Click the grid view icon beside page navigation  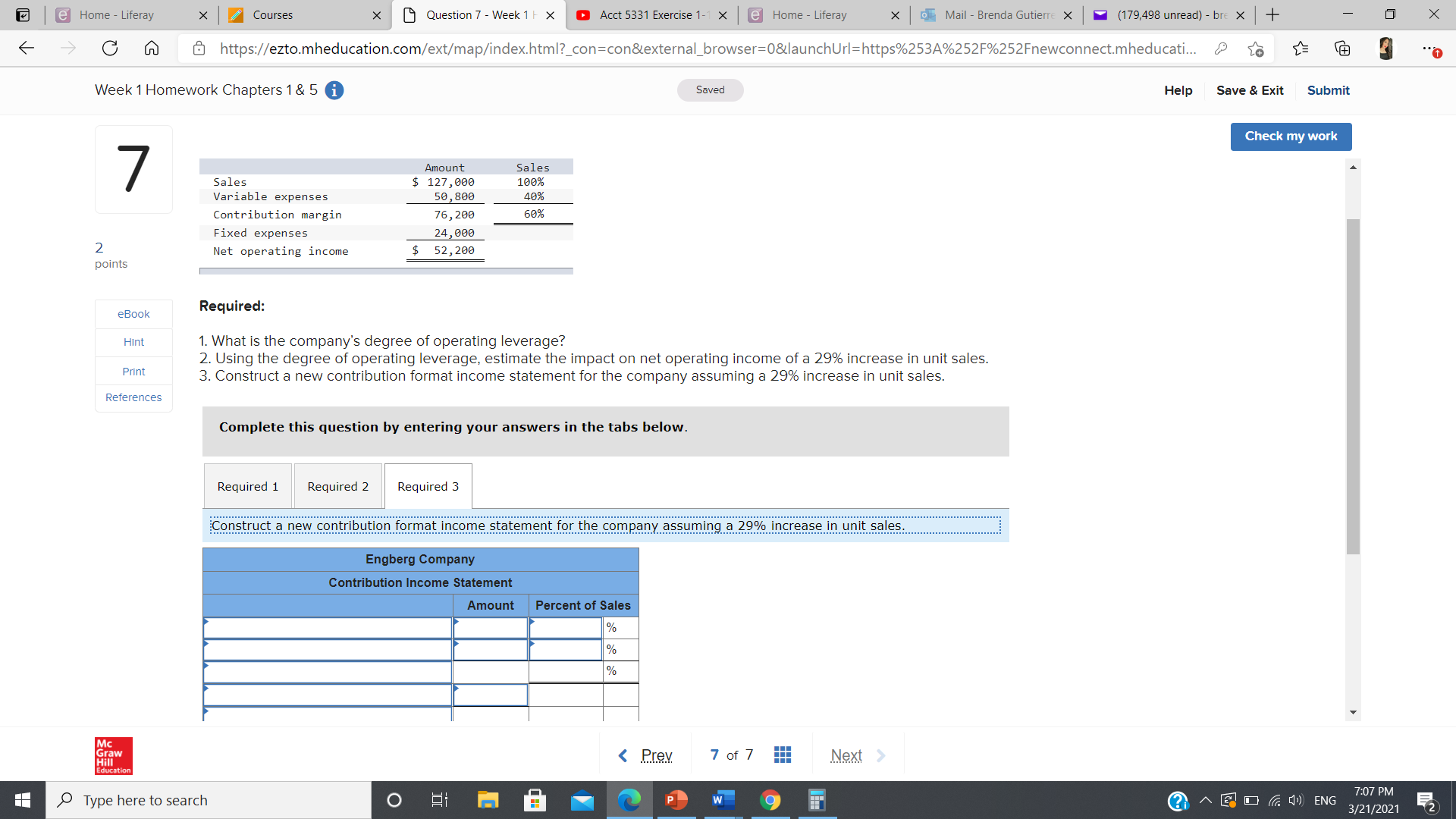pos(783,754)
